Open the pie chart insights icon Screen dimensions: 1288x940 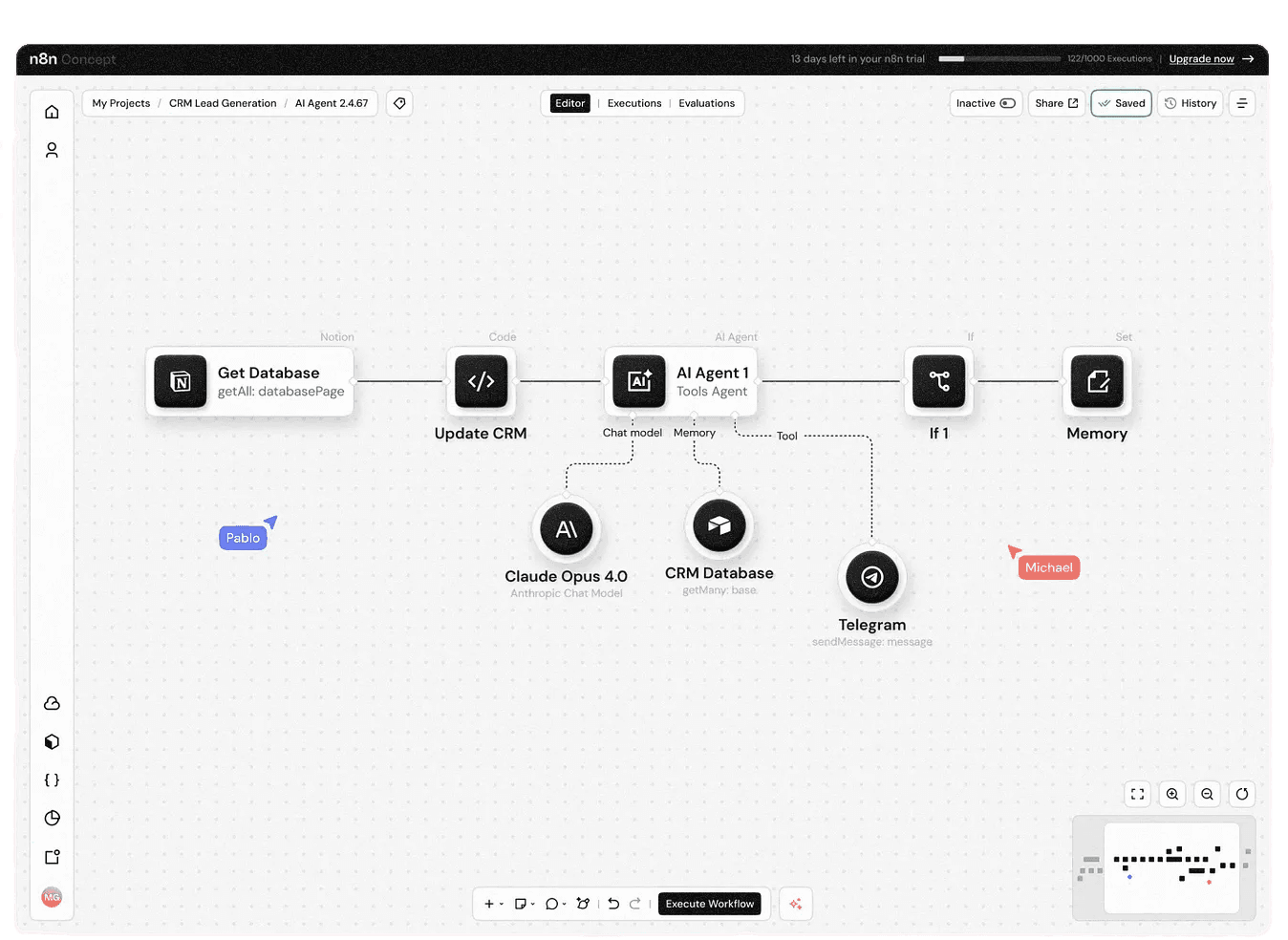click(x=52, y=818)
